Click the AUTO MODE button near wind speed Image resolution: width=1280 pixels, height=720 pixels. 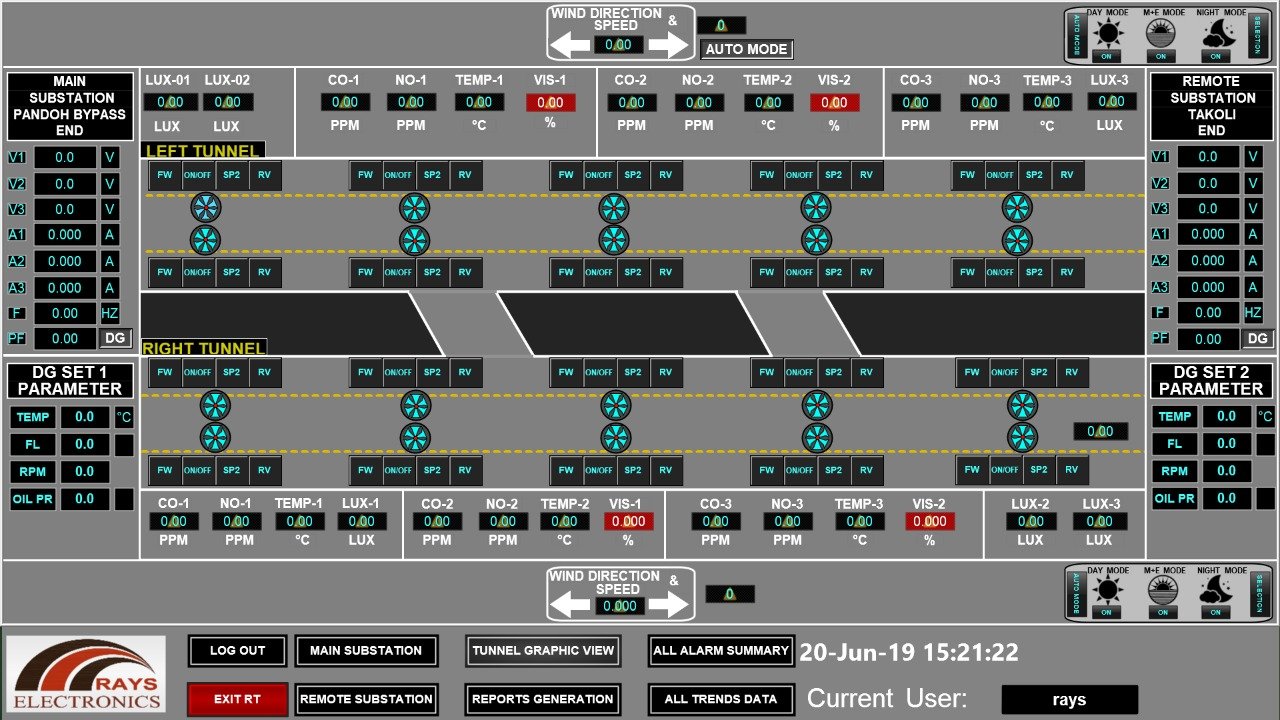[x=747, y=49]
